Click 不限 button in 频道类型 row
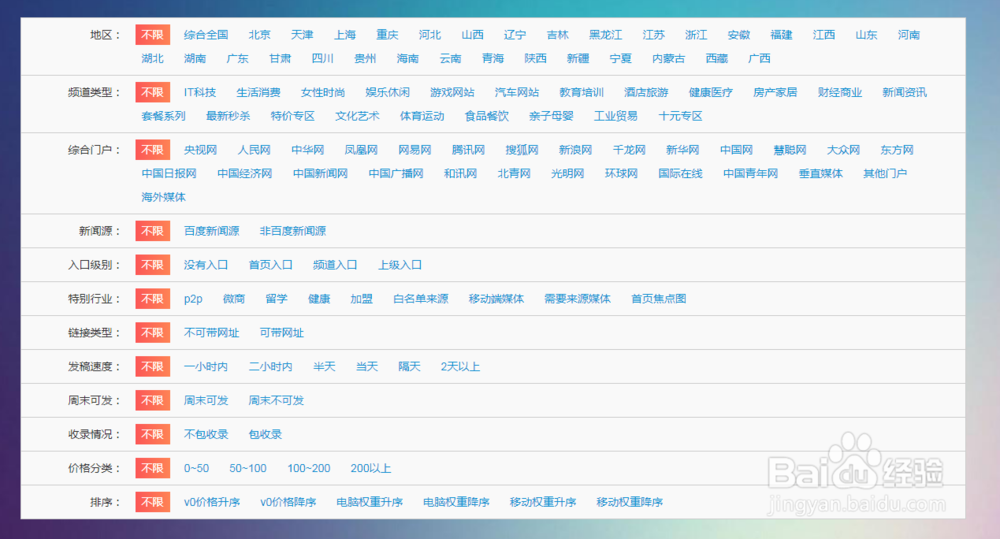 click(152, 92)
